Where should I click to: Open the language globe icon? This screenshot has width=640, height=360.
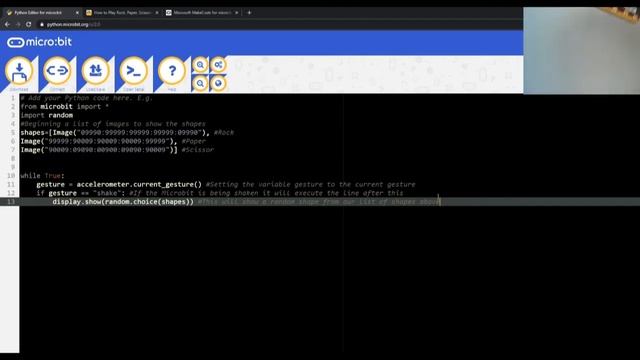click(x=218, y=84)
